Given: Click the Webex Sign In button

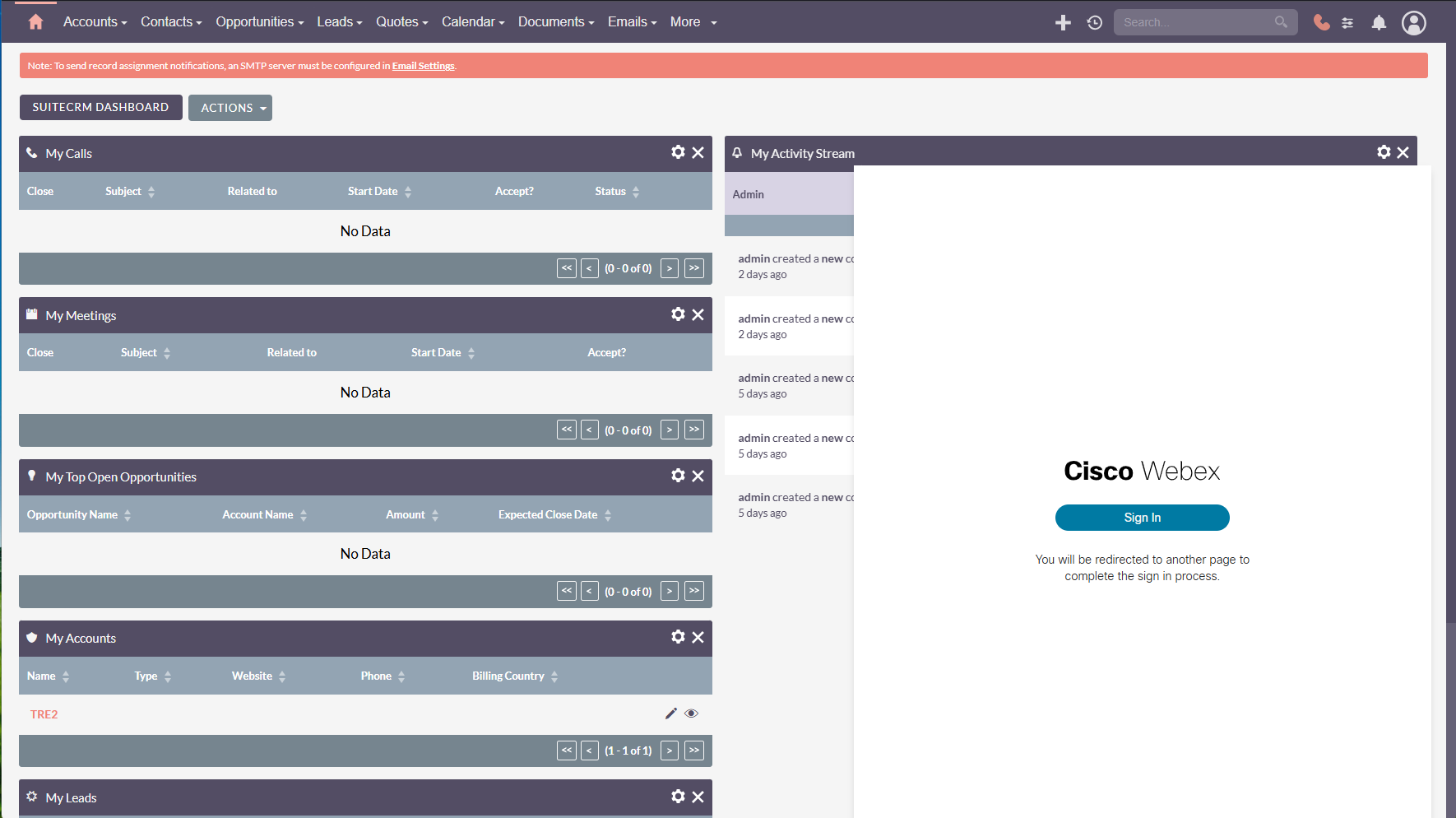Looking at the screenshot, I should [1142, 518].
